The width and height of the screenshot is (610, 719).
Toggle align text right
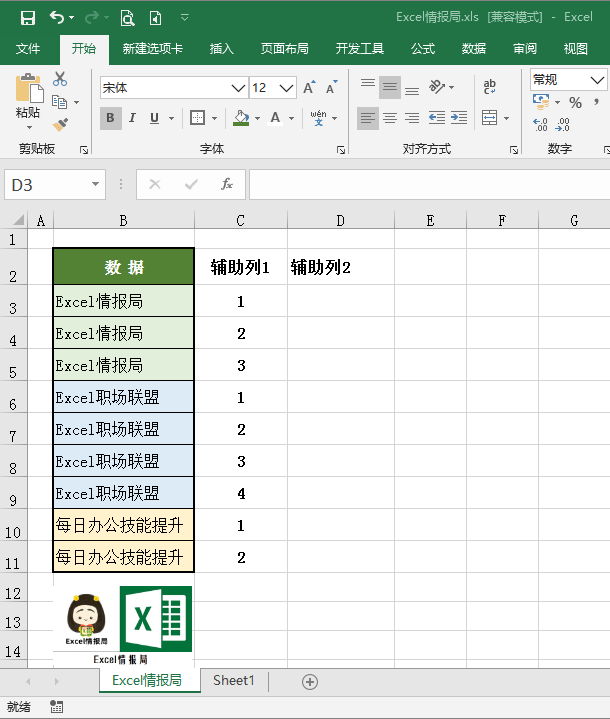pos(412,118)
